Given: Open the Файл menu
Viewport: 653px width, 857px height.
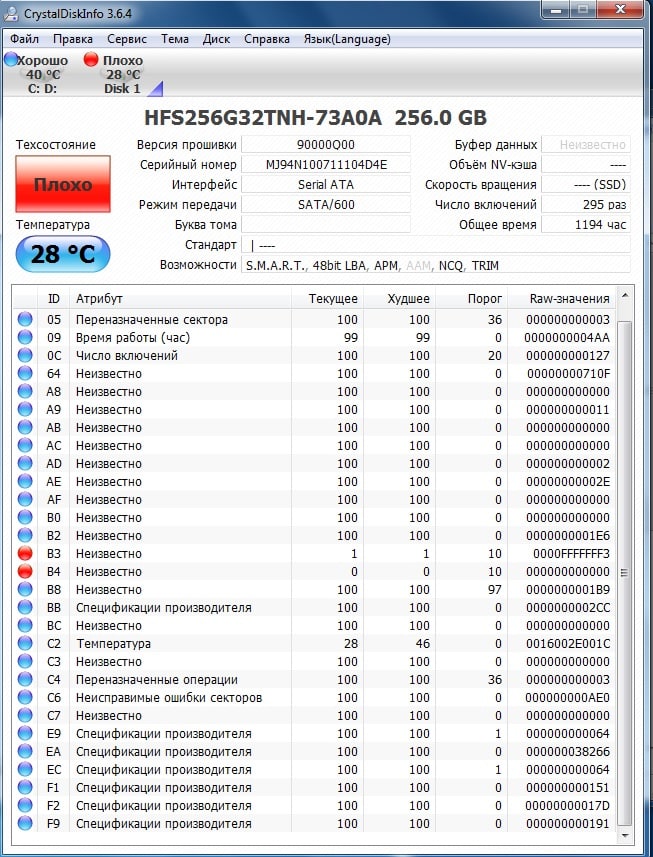Looking at the screenshot, I should click(x=25, y=39).
